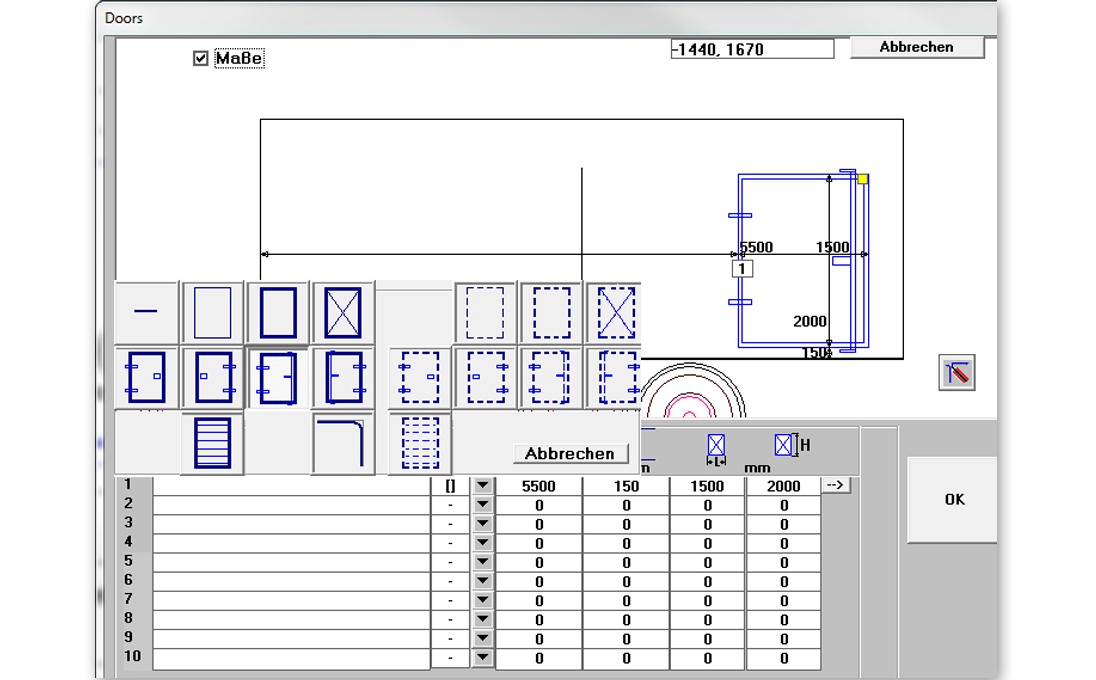This screenshot has width=1096, height=680.
Task: Open door type dropdown for row 4
Action: (482, 543)
